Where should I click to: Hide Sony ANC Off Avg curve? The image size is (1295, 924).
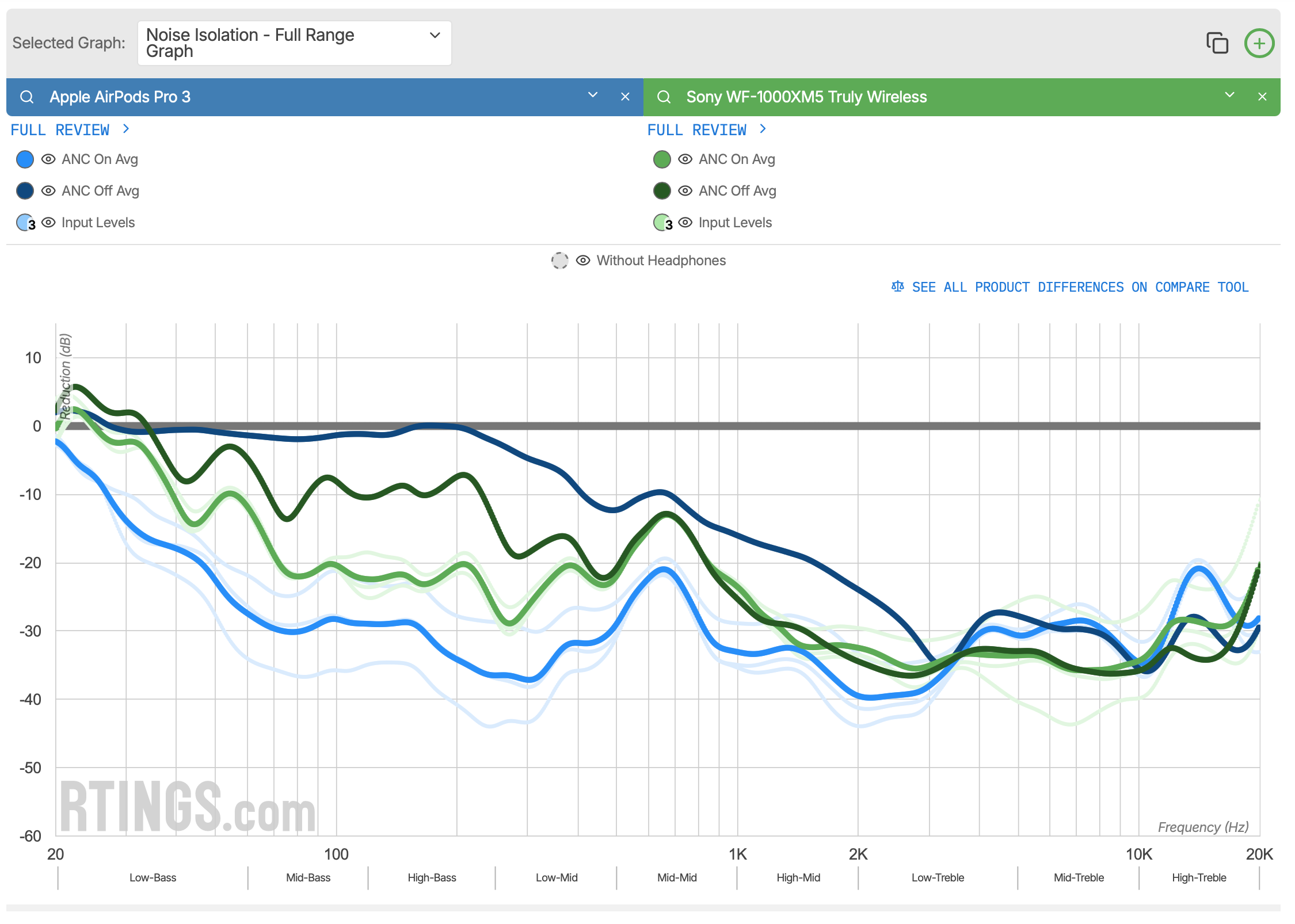pos(685,191)
